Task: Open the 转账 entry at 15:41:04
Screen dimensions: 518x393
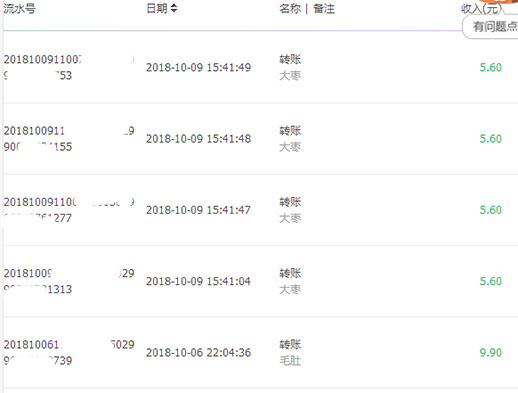Action: click(x=290, y=273)
